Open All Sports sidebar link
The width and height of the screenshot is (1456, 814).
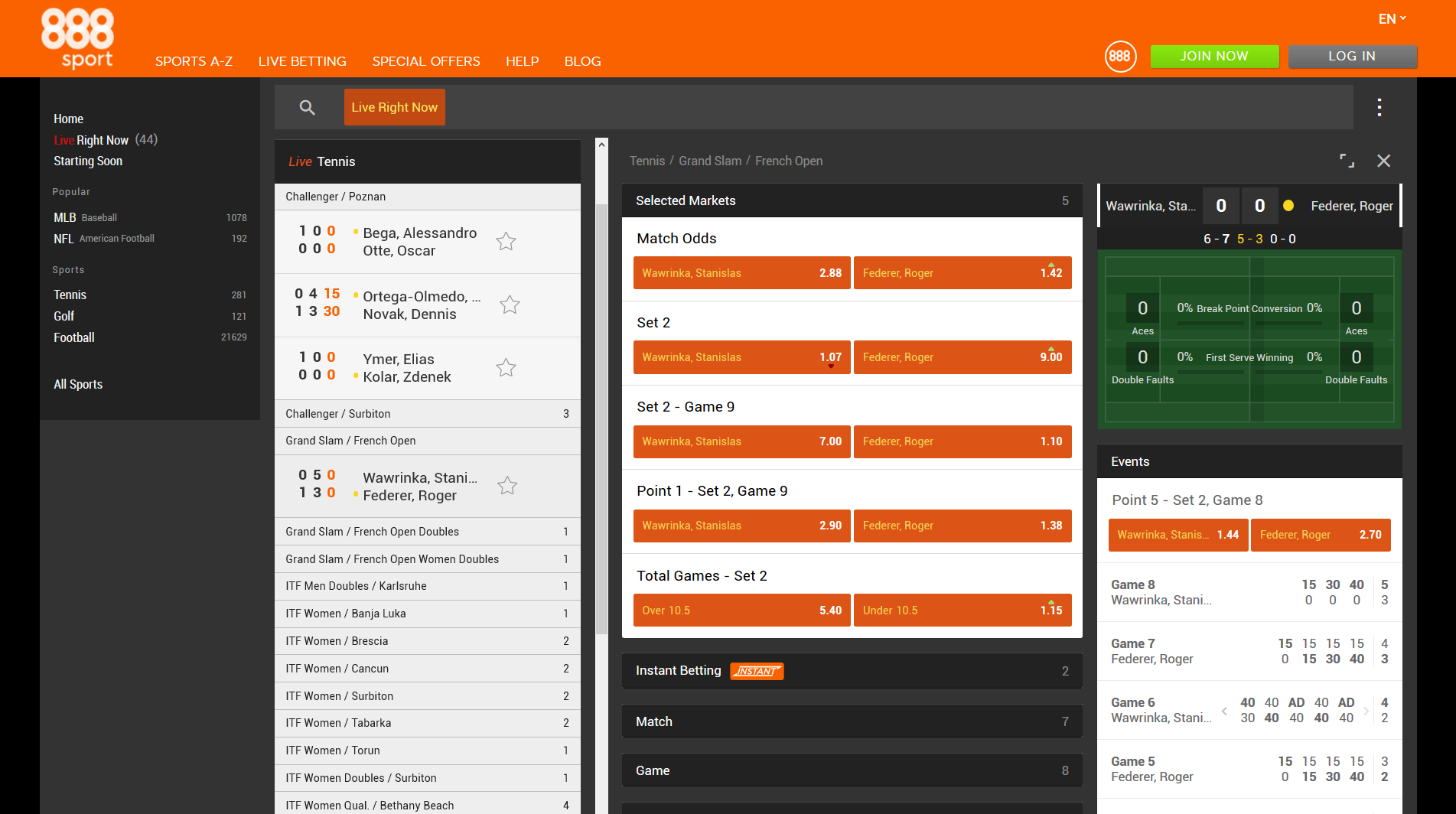tap(78, 384)
